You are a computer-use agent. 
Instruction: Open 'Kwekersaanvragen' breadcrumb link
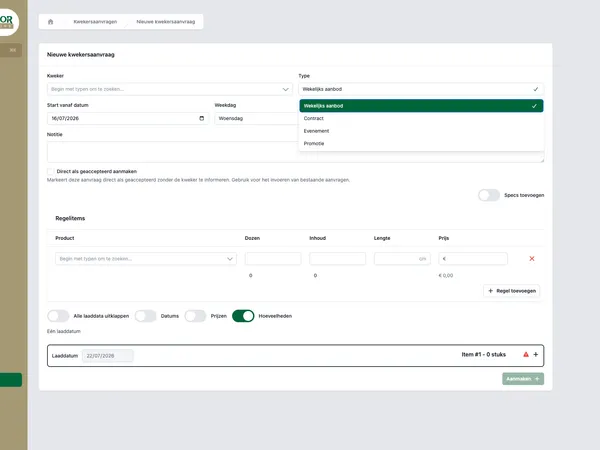[95, 22]
